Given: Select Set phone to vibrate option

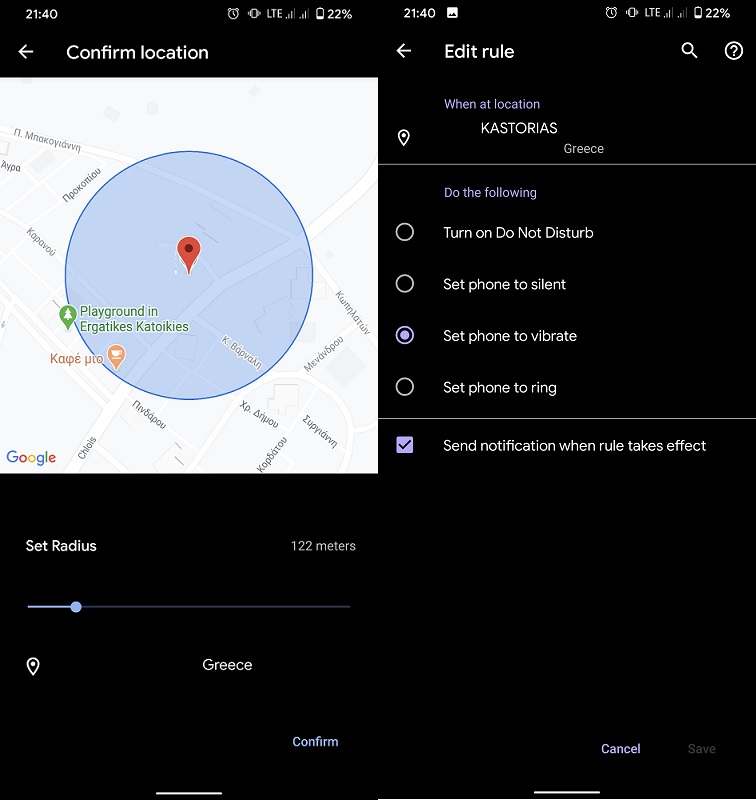Looking at the screenshot, I should click(x=567, y=336).
